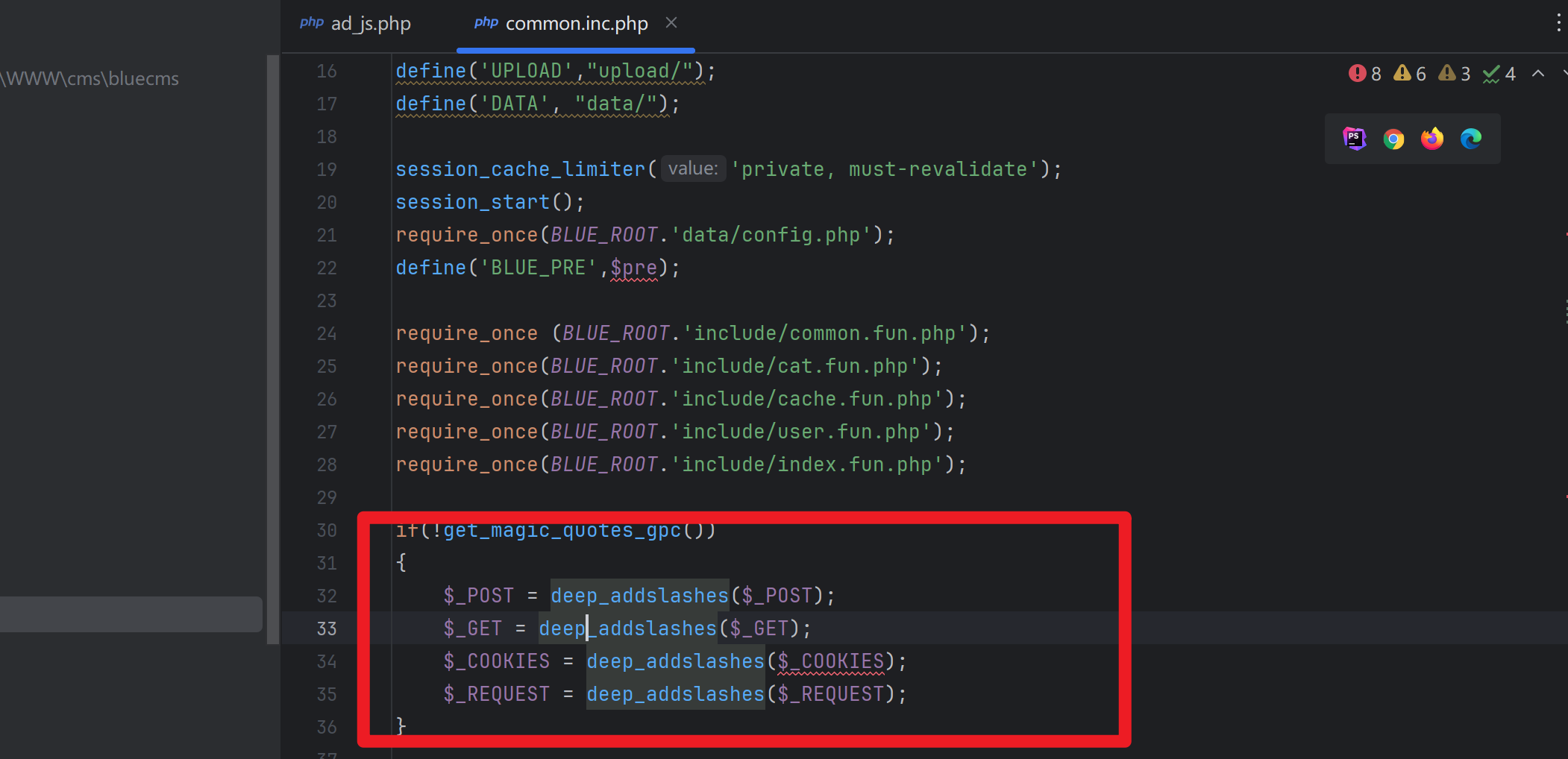Viewport: 1568px width, 759px height.
Task: Click define 'DATA' statement on line 17
Action: pyautogui.click(x=537, y=104)
